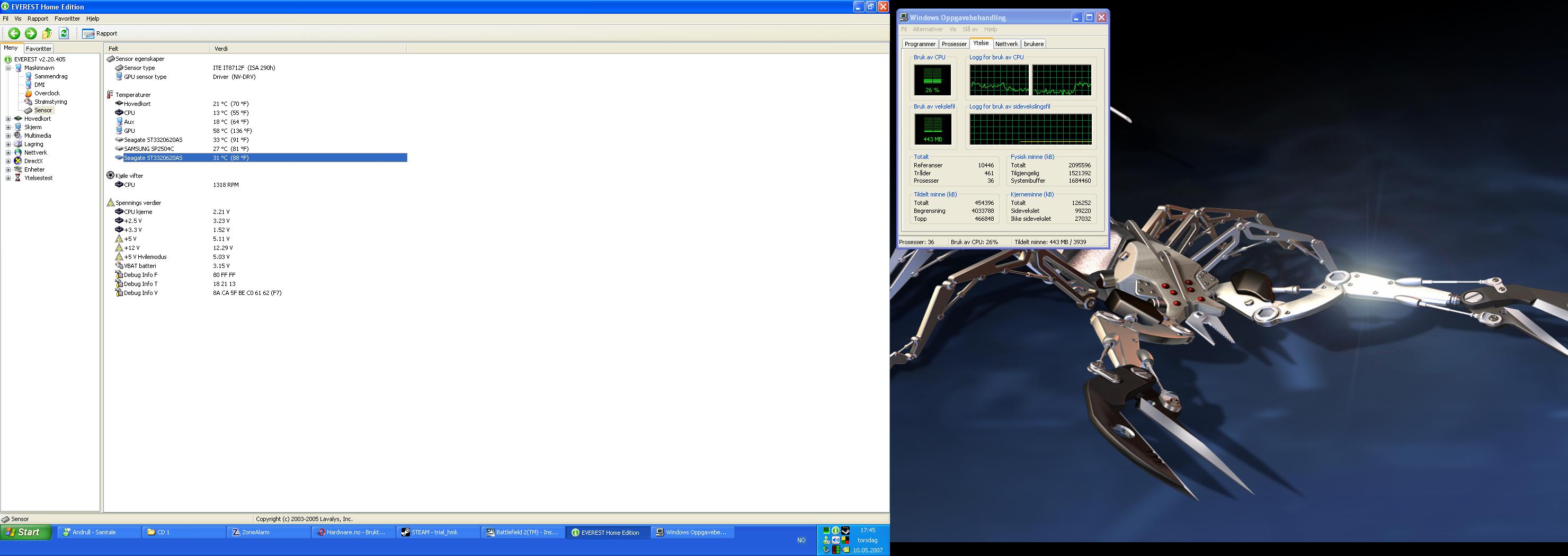Viewport: 1568px width, 556px height.
Task: Expand the Skjerm tree node
Action: pos(8,127)
